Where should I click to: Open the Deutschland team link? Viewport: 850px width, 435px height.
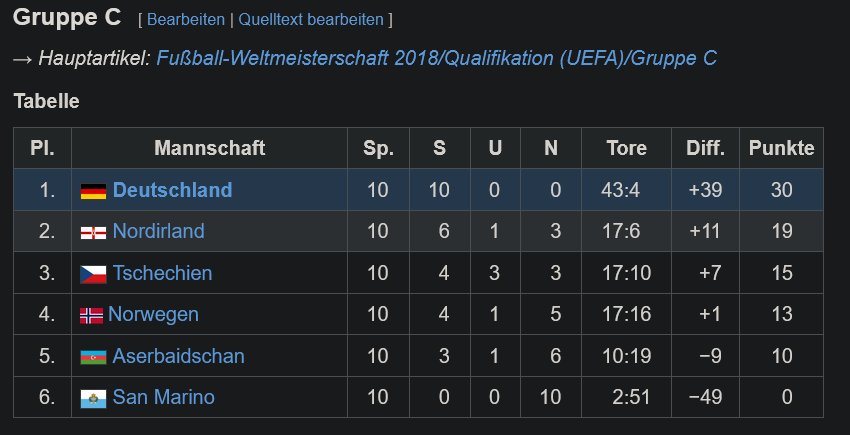point(172,190)
